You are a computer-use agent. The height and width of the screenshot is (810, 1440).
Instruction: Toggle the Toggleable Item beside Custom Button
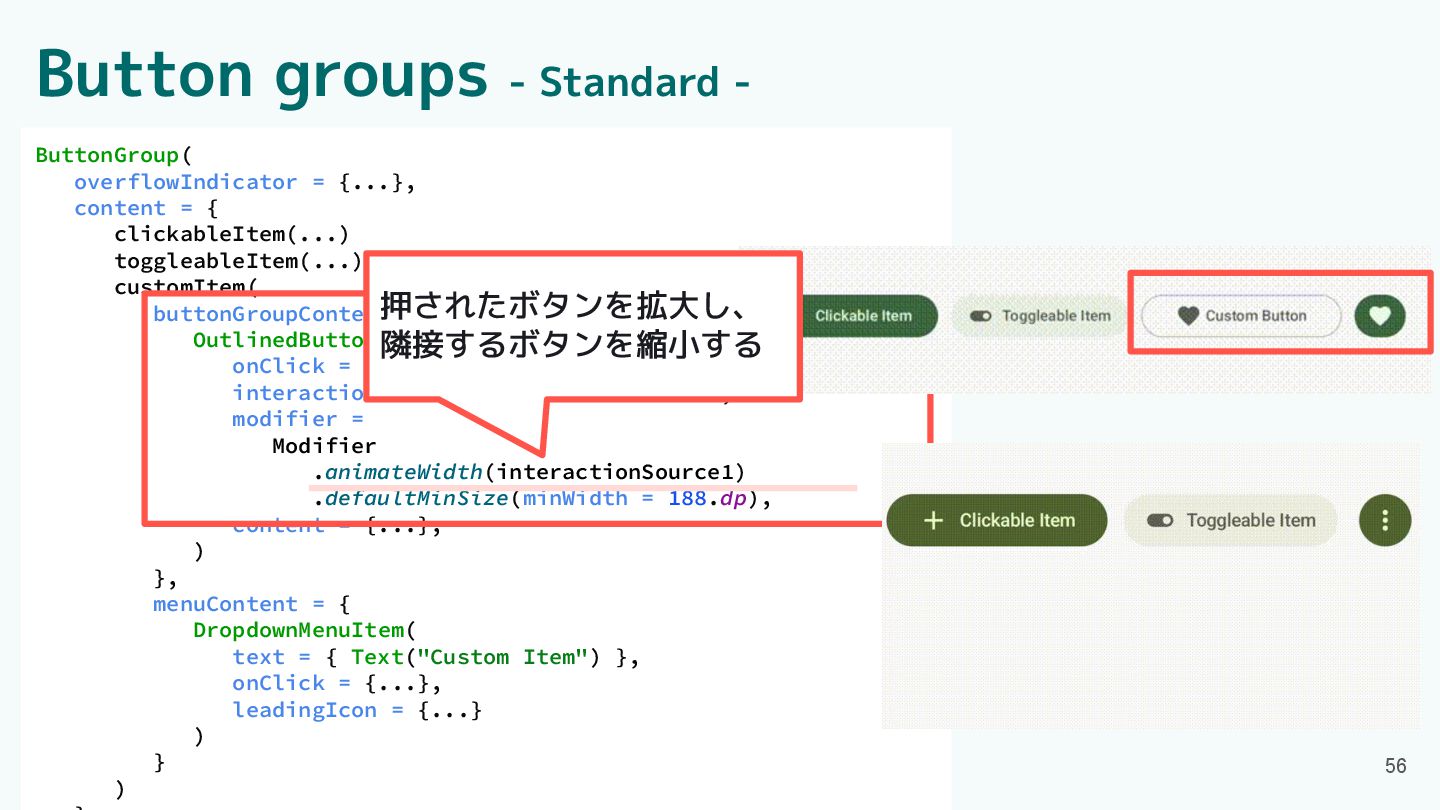(x=1040, y=316)
